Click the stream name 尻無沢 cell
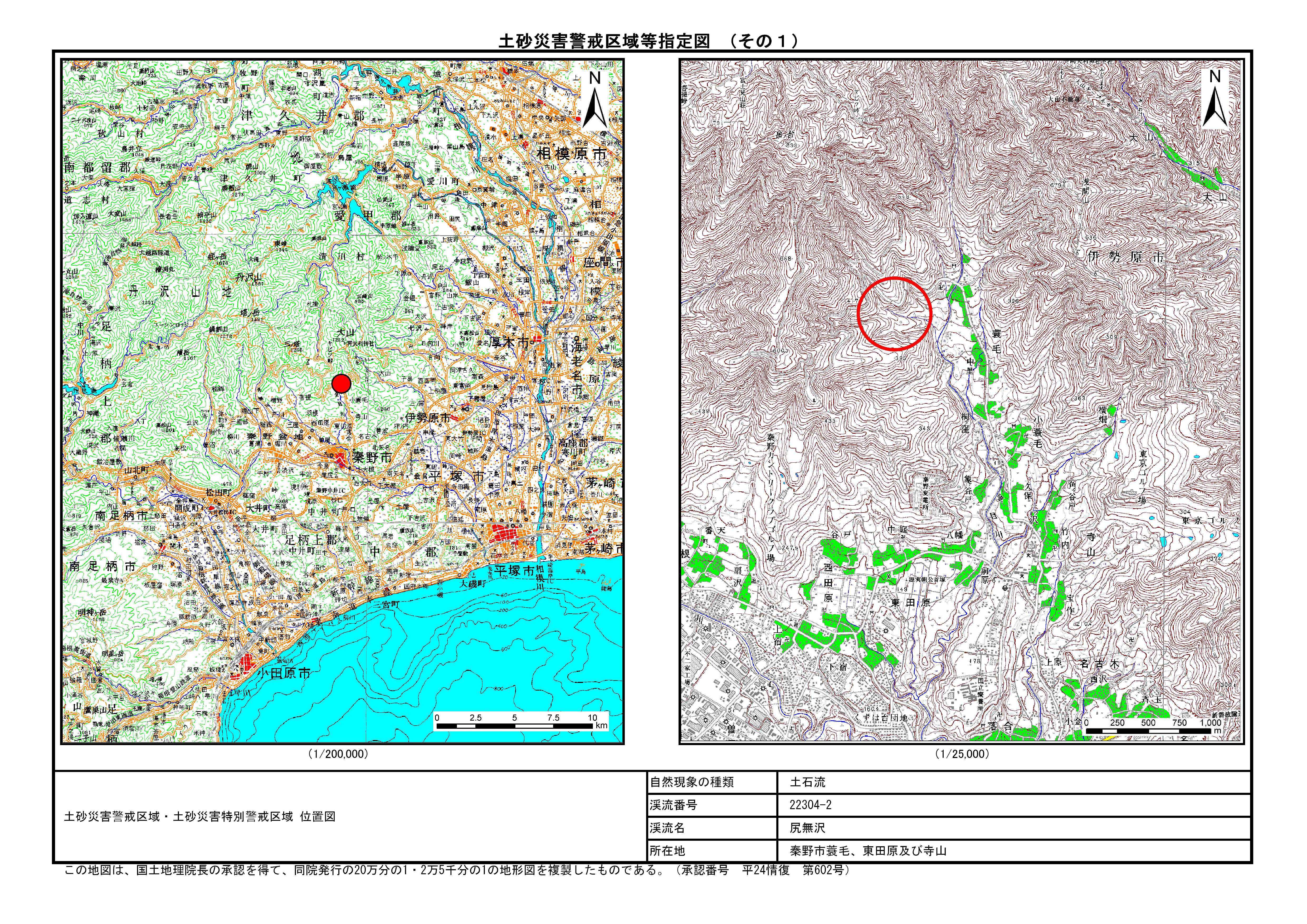Screen dimensions: 1307x924 point(807,828)
